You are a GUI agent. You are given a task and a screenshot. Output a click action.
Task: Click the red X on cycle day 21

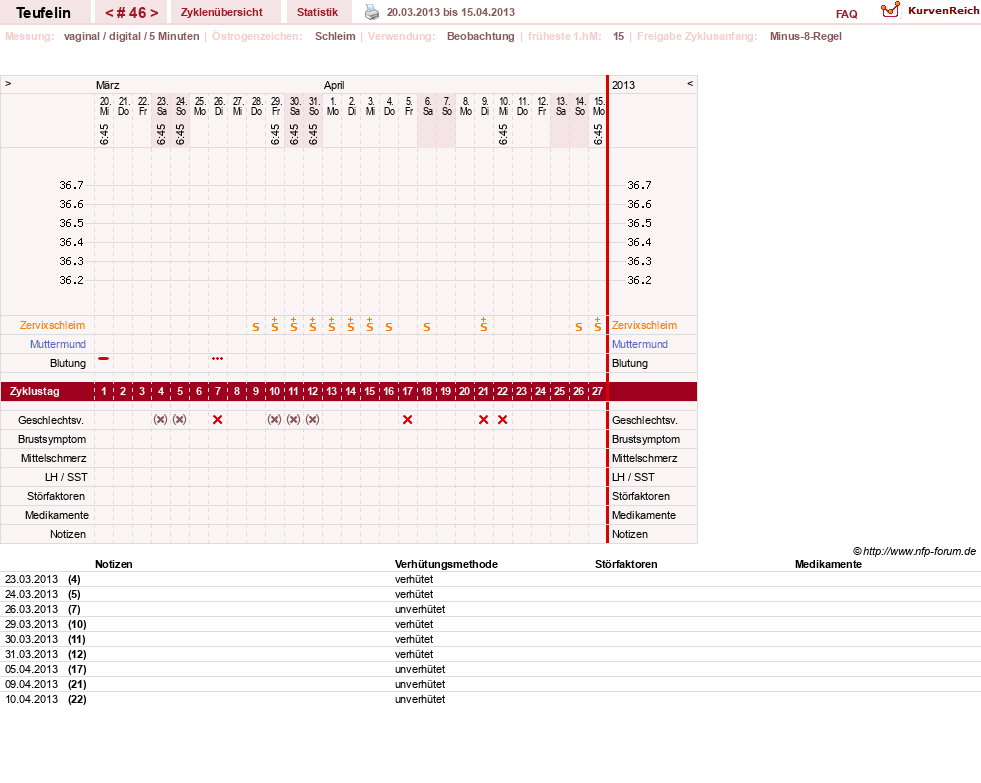(483, 420)
